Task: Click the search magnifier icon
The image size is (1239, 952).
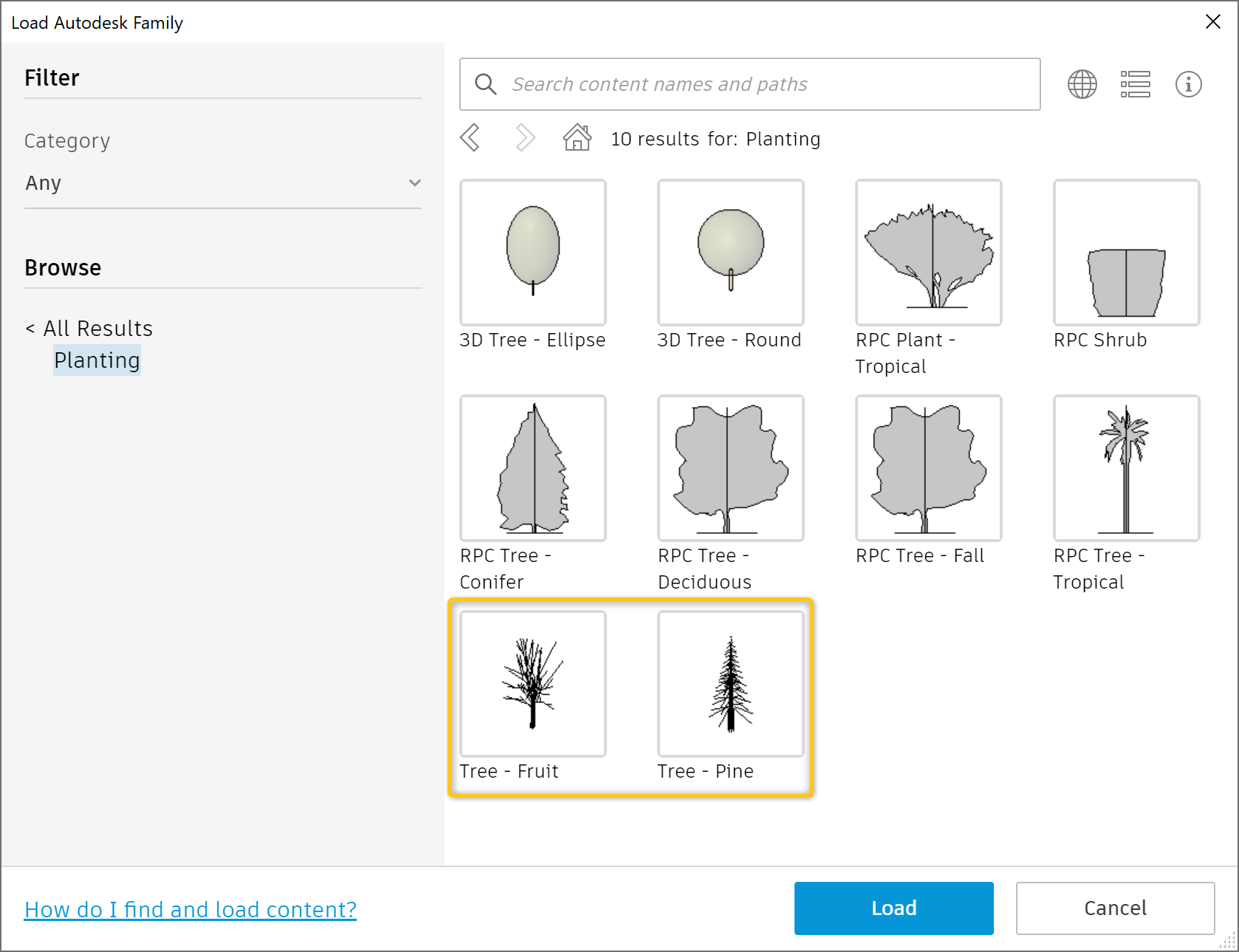Action: point(485,84)
